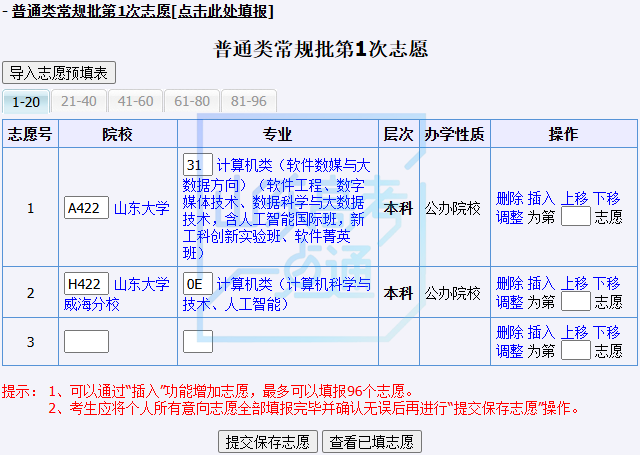
Task: Click 插入 link for choice 2
Action: [x=541, y=284]
